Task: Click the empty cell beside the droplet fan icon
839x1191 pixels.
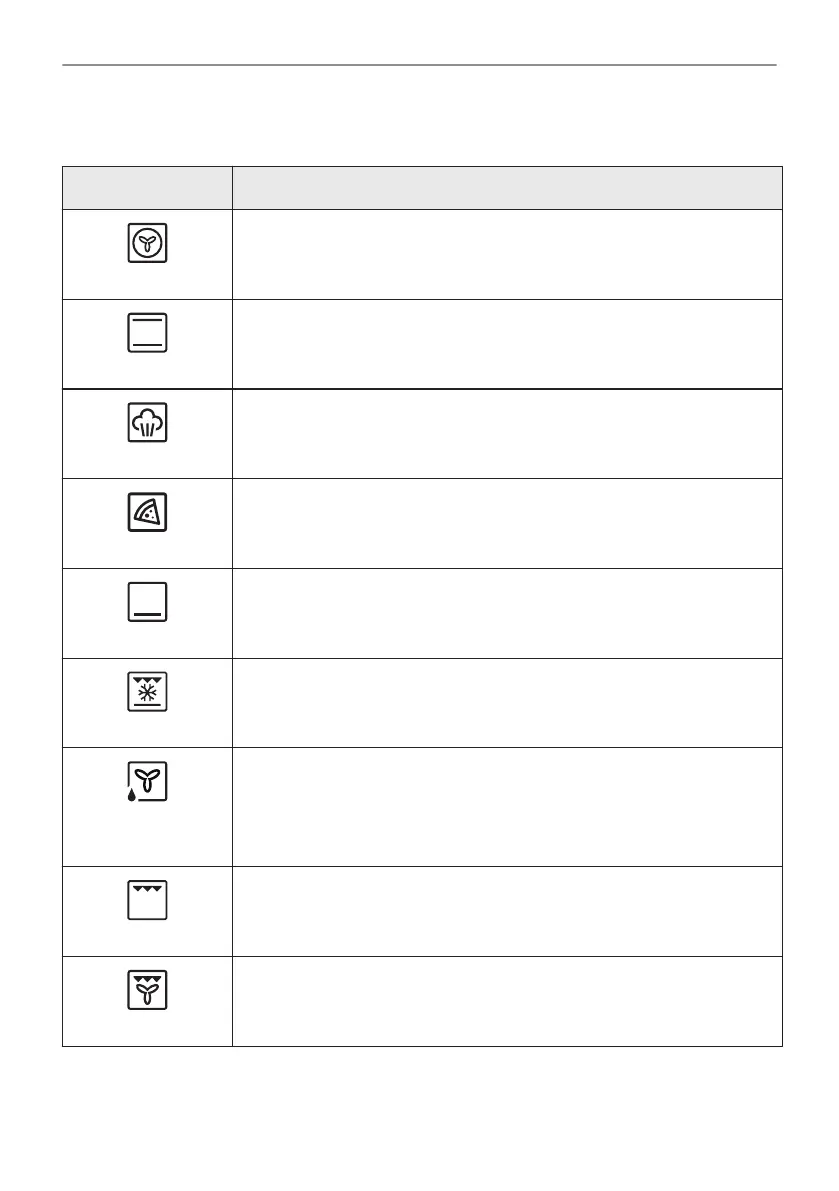Action: (x=507, y=807)
